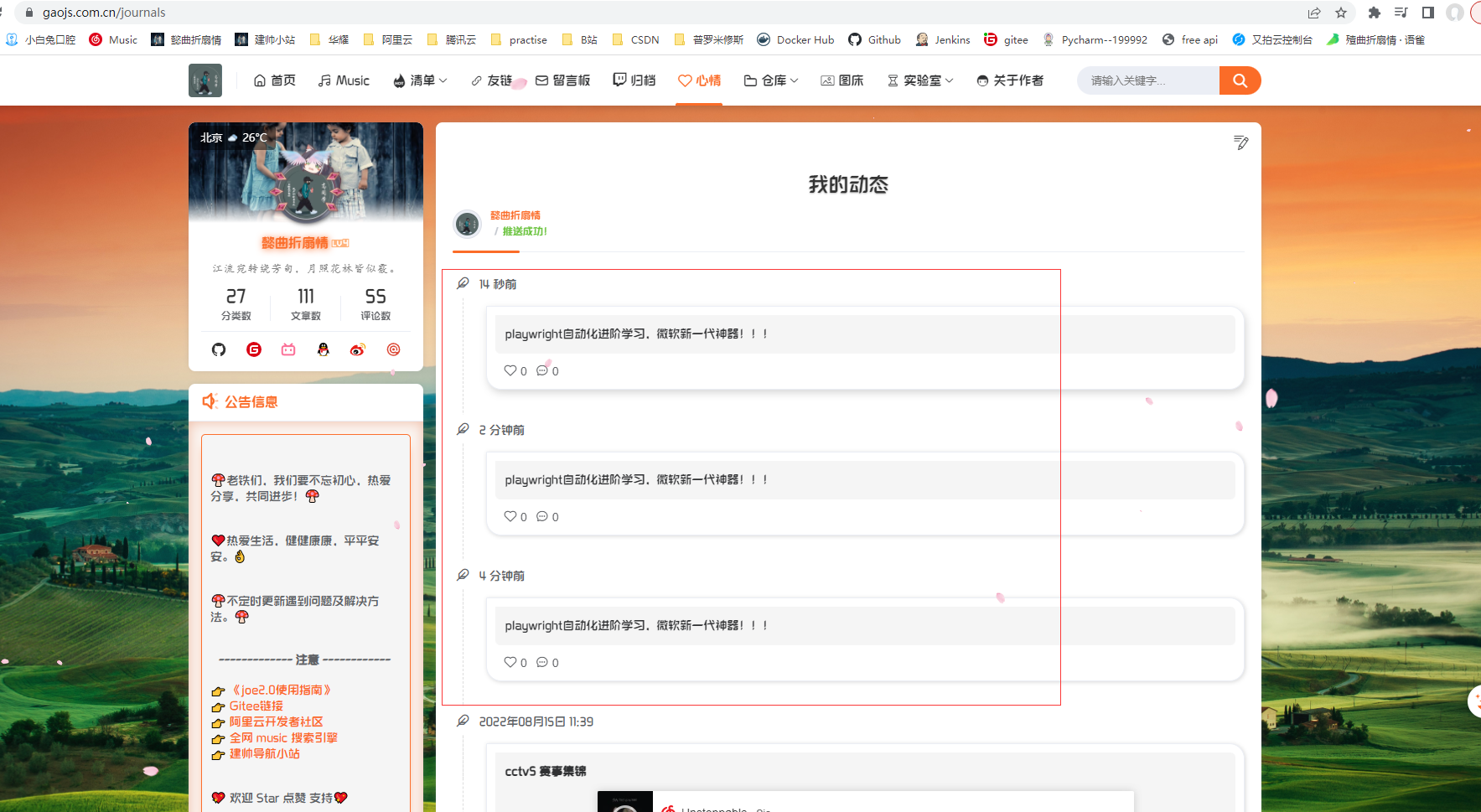Click the Gitee icon under profile

coord(253,349)
